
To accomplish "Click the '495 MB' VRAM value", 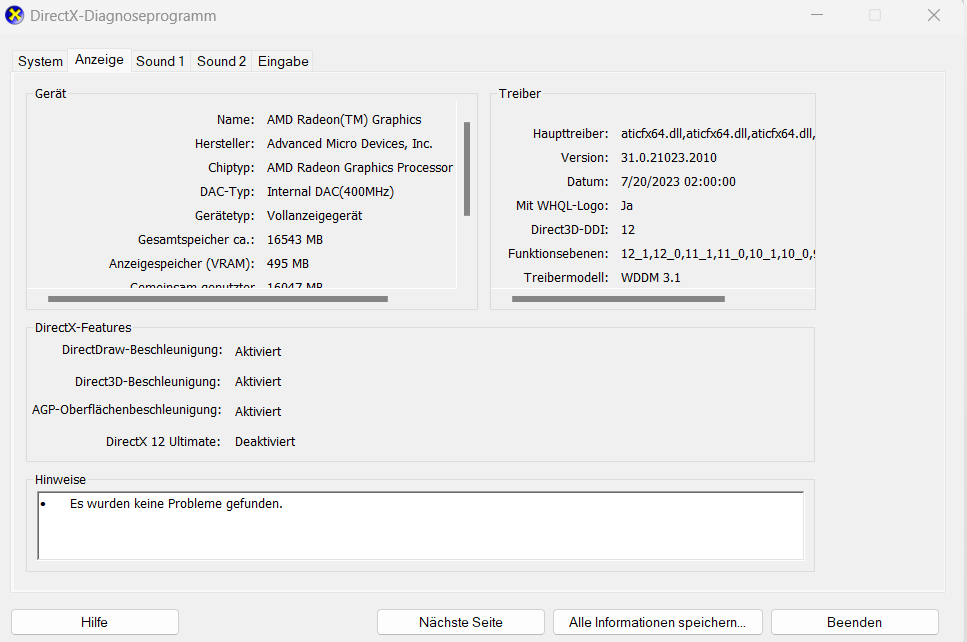I will (288, 264).
